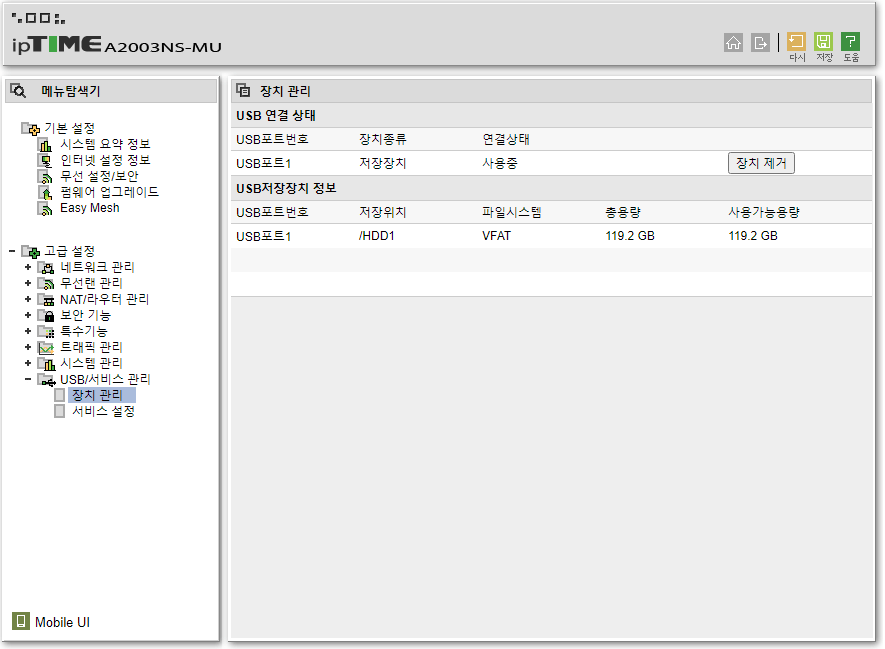Click the USB 연결 상태 section title
885x649 pixels.
(275, 115)
